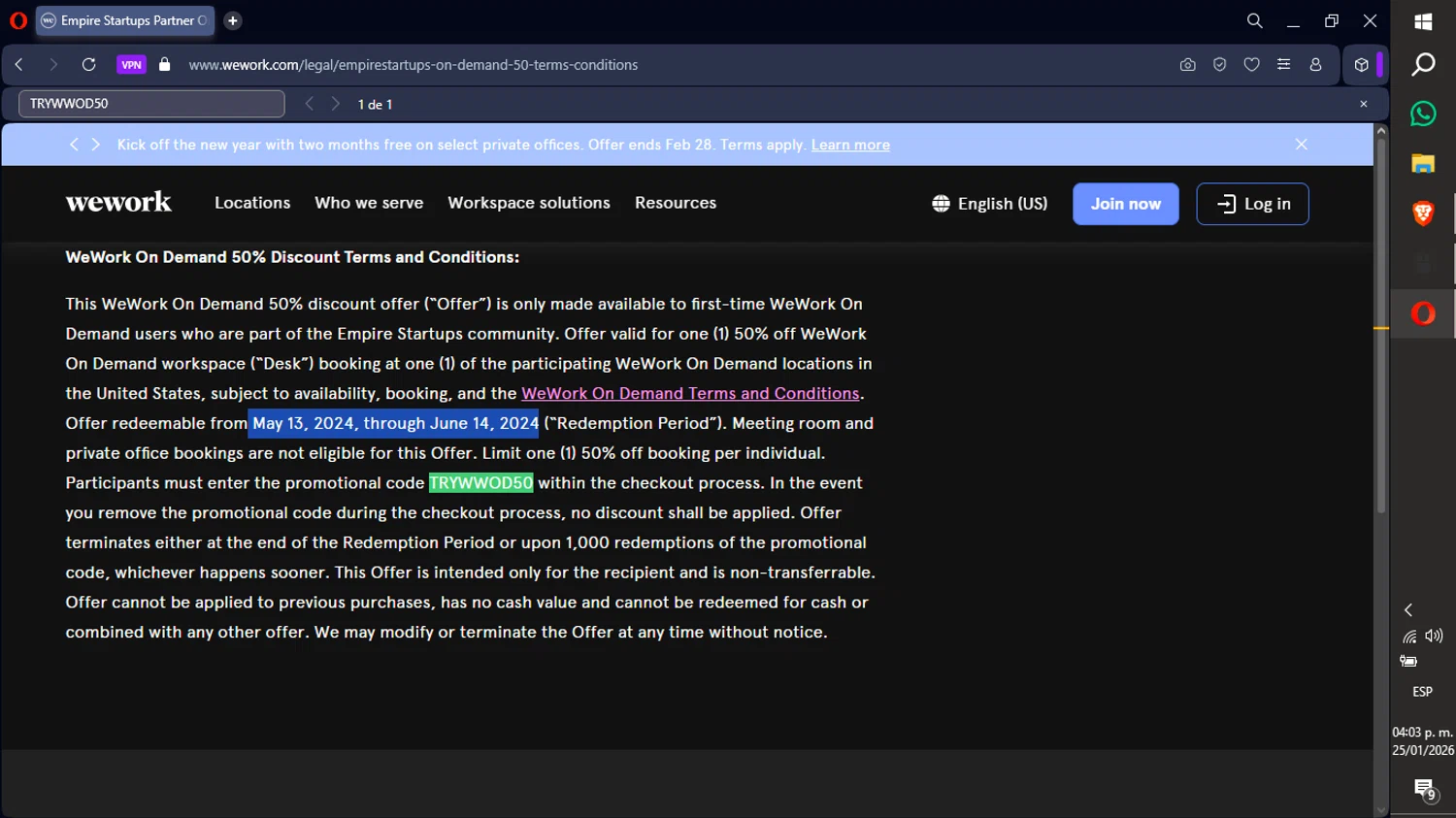Open WhatsApp from the taskbar
The image size is (1456, 818).
(x=1423, y=114)
